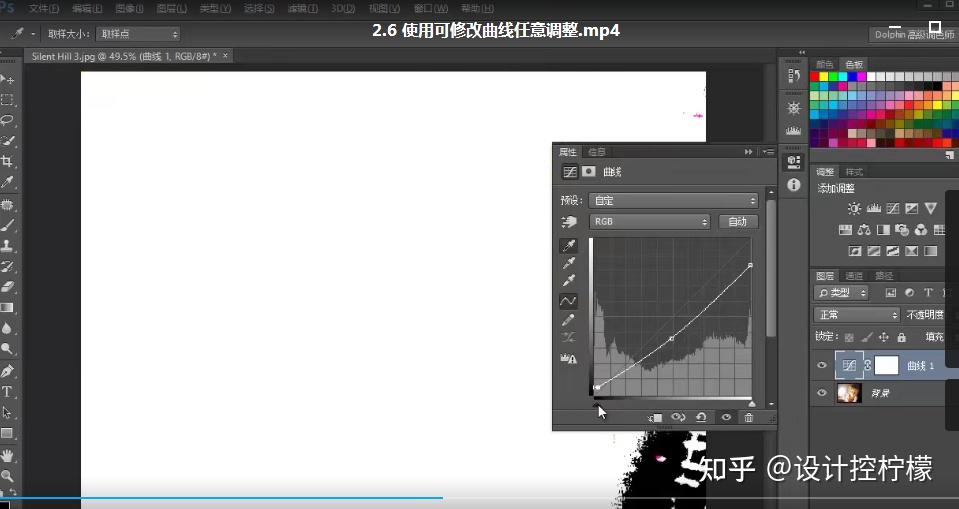Select the Eyedropper tool in the left toolbox
The width and height of the screenshot is (959, 509).
pyautogui.click(x=7, y=182)
